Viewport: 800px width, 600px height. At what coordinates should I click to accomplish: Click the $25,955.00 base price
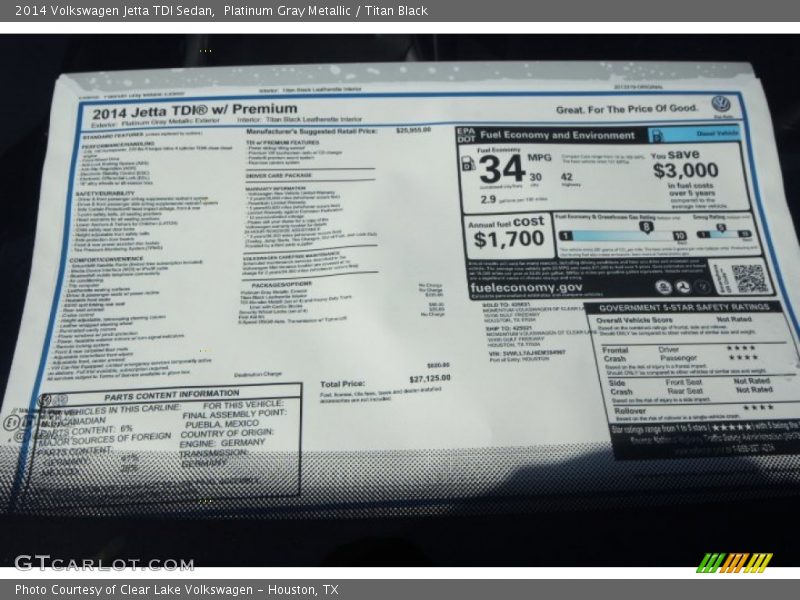pyautogui.click(x=413, y=130)
